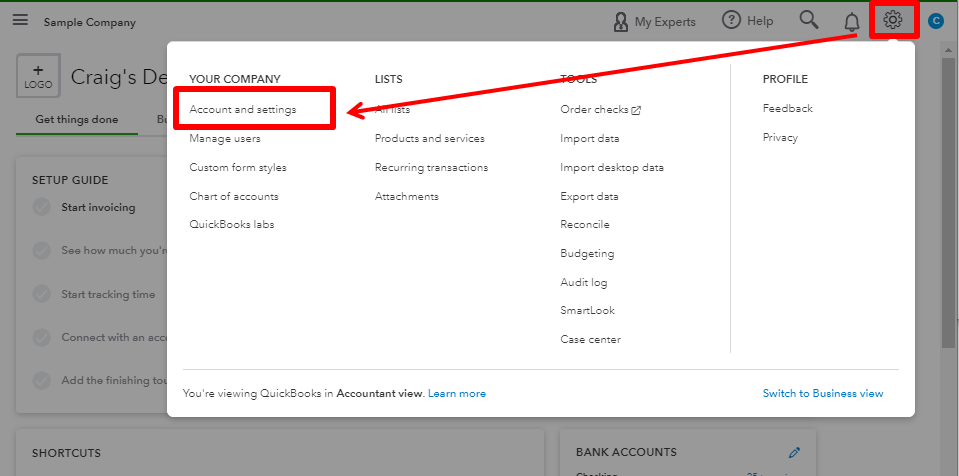Select the Get things done tab
This screenshot has width=959, height=476.
coord(76,120)
